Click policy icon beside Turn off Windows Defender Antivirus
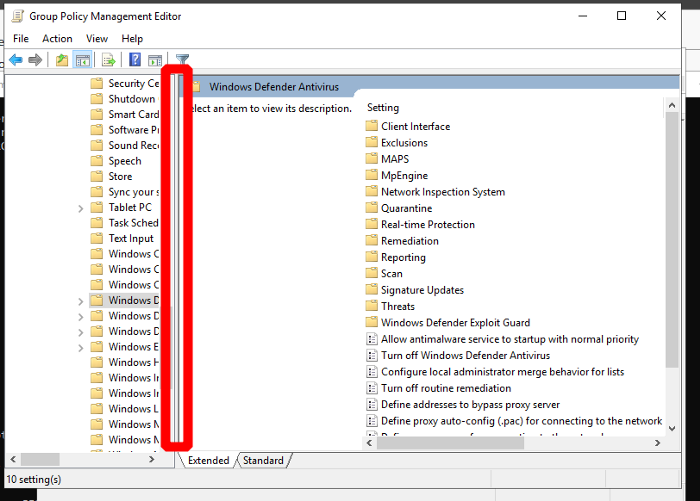This screenshot has height=501, width=700. (x=371, y=355)
